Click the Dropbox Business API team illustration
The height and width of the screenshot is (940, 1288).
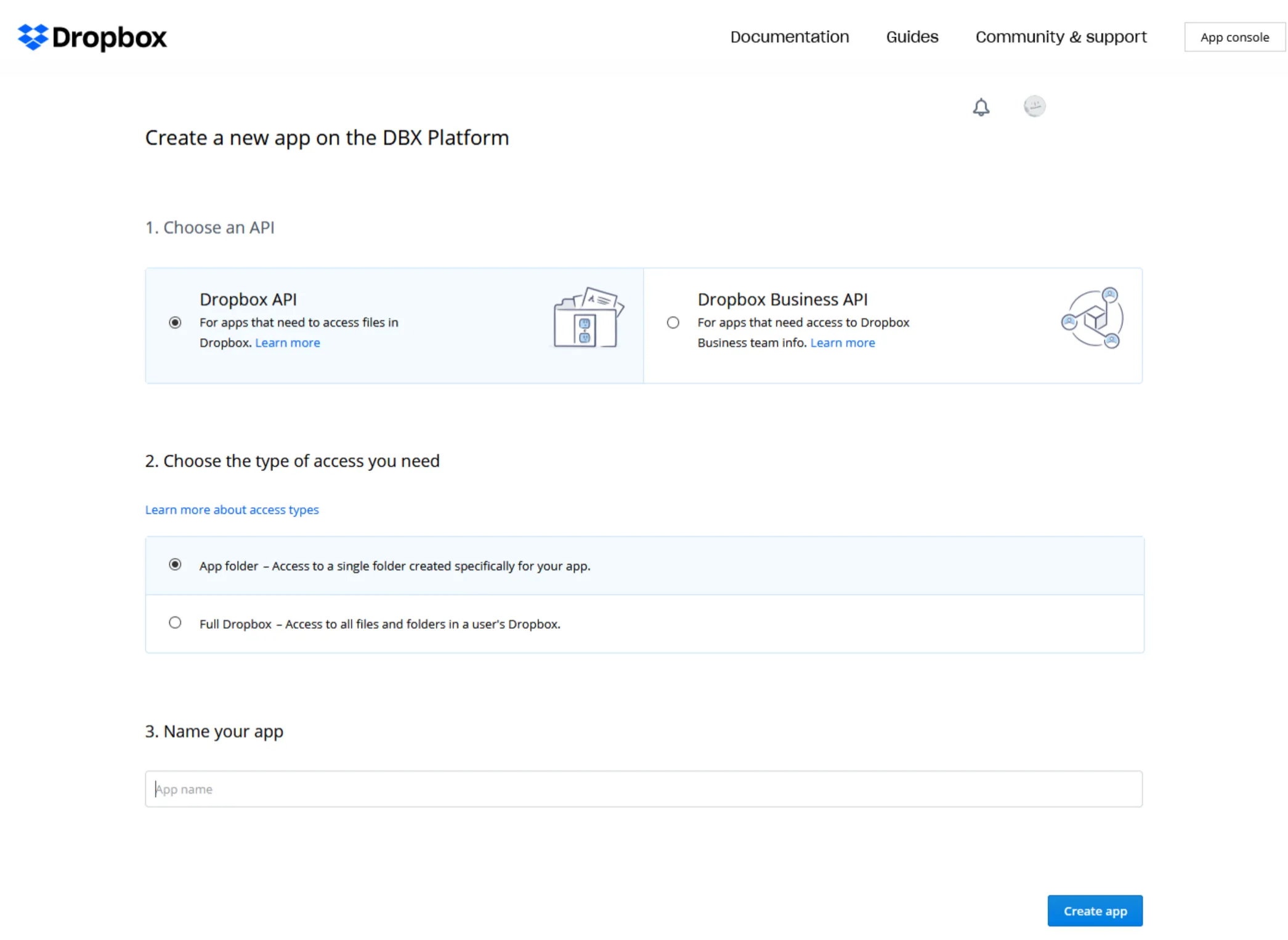[x=1093, y=318]
